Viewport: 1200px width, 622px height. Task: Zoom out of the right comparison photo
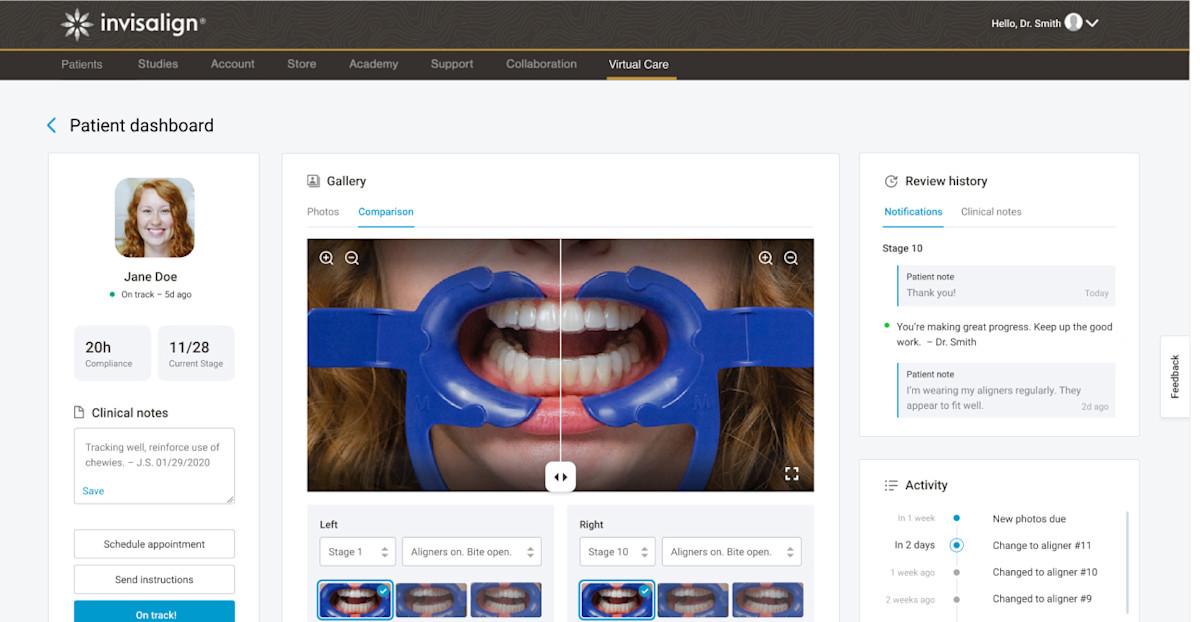[x=791, y=257]
